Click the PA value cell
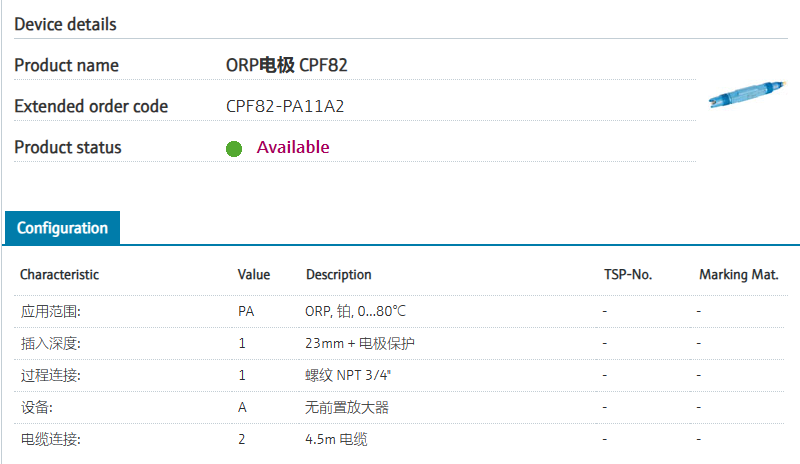The image size is (800, 464). [246, 311]
